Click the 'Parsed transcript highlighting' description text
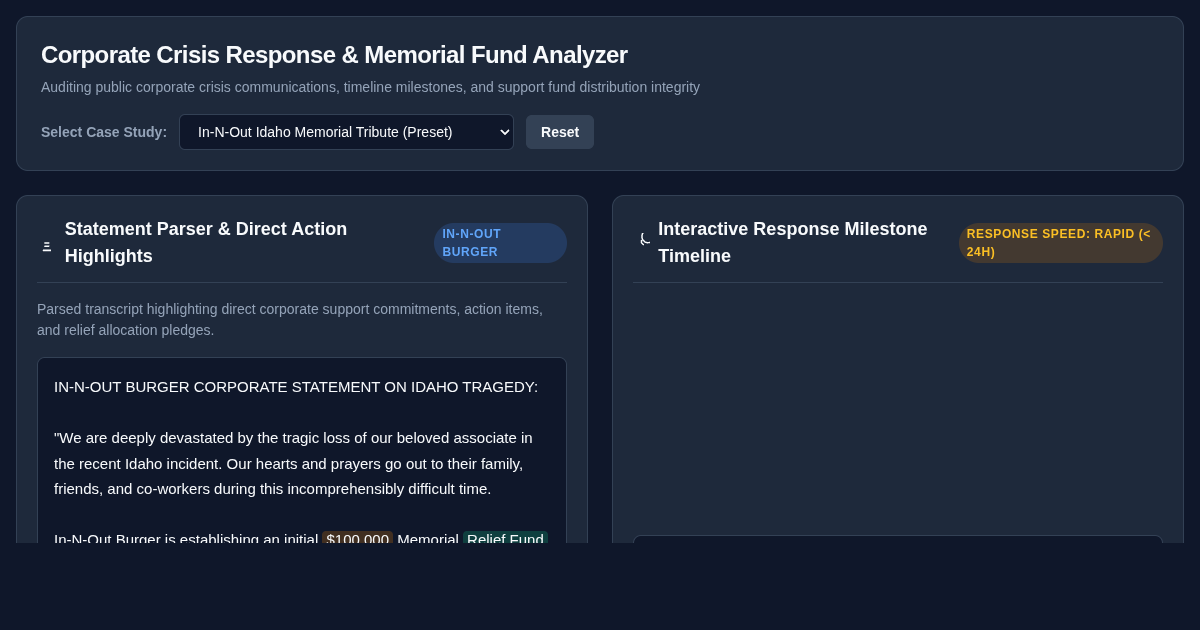Viewport: 1200px width, 630px height. tap(290, 319)
